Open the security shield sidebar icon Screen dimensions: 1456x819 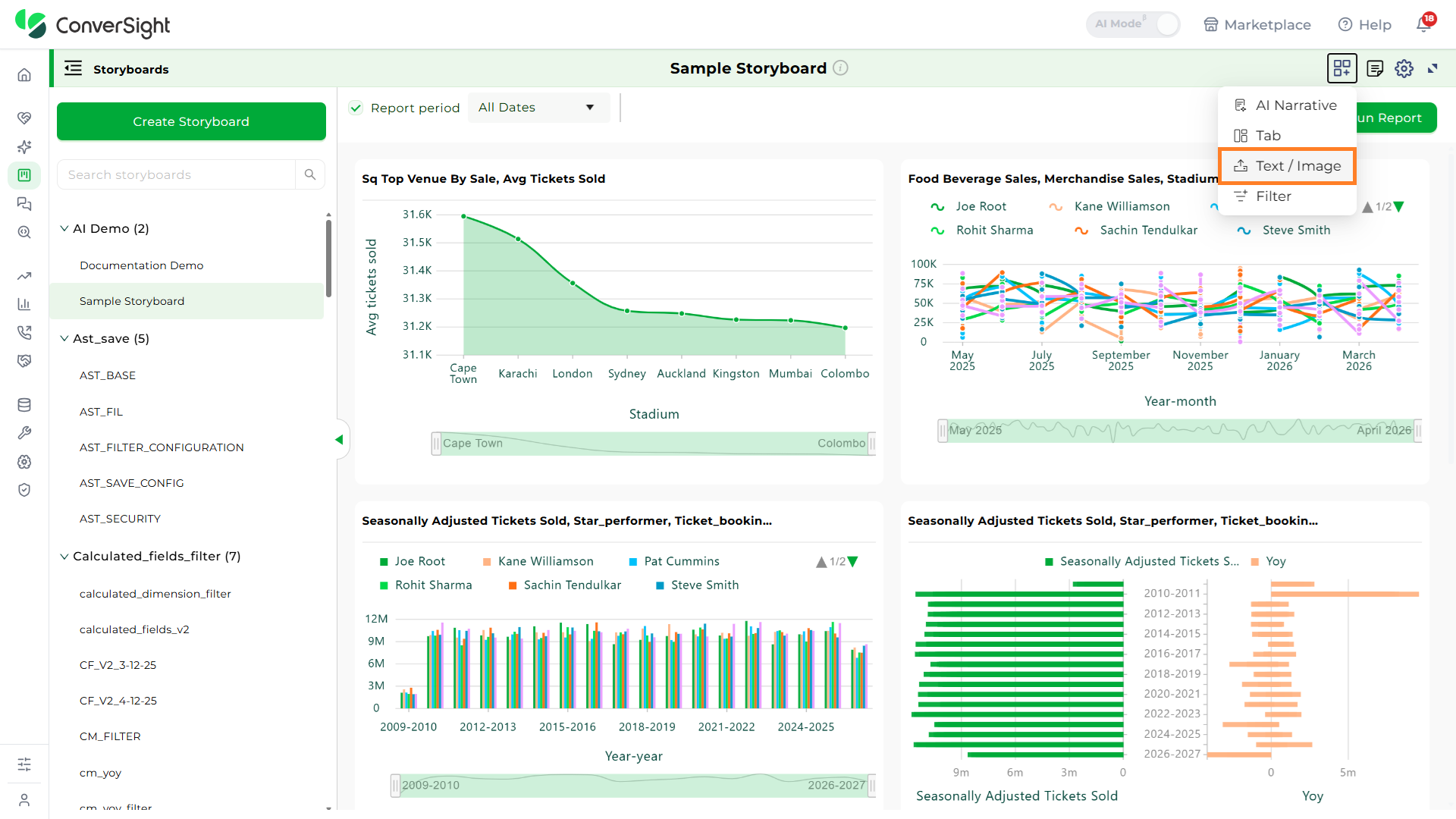coord(24,490)
